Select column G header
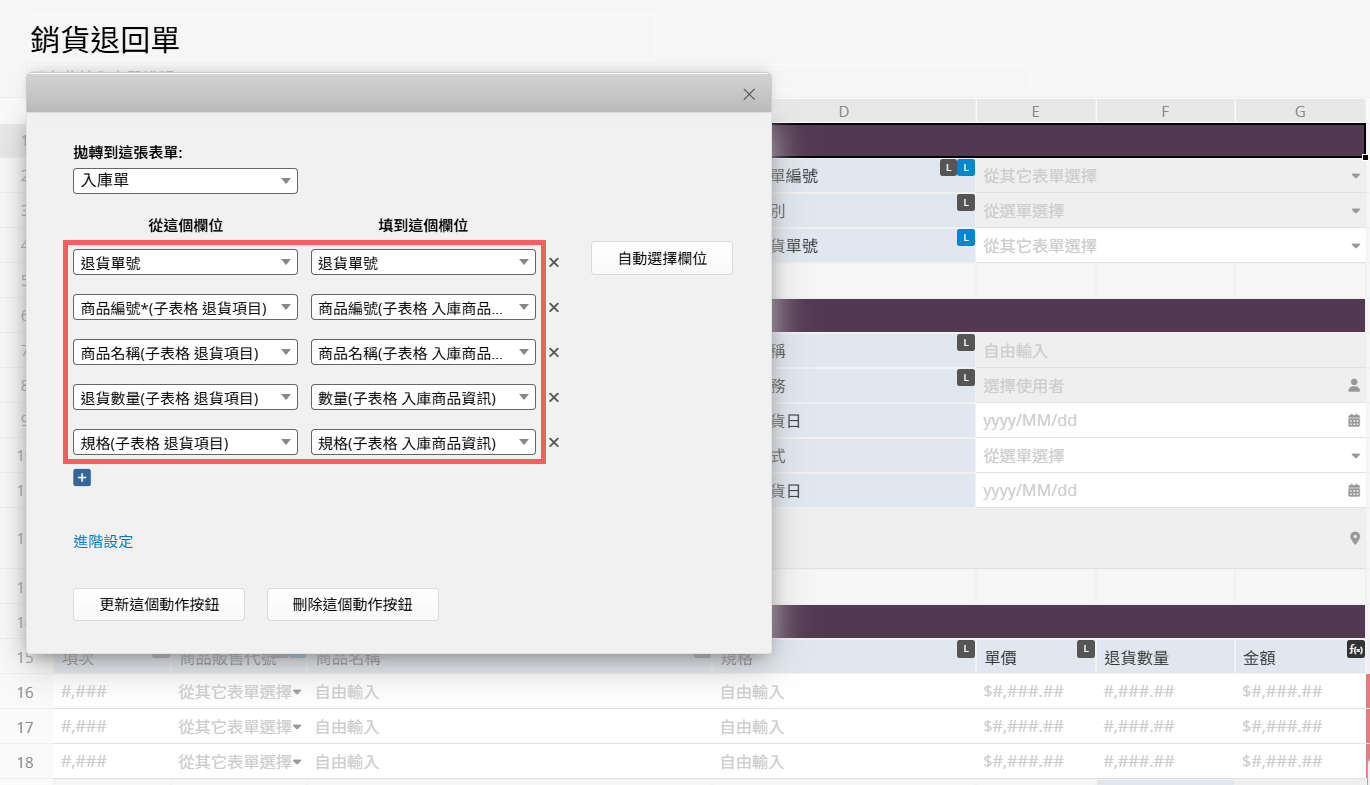Image resolution: width=1370 pixels, height=785 pixels. 1300,112
